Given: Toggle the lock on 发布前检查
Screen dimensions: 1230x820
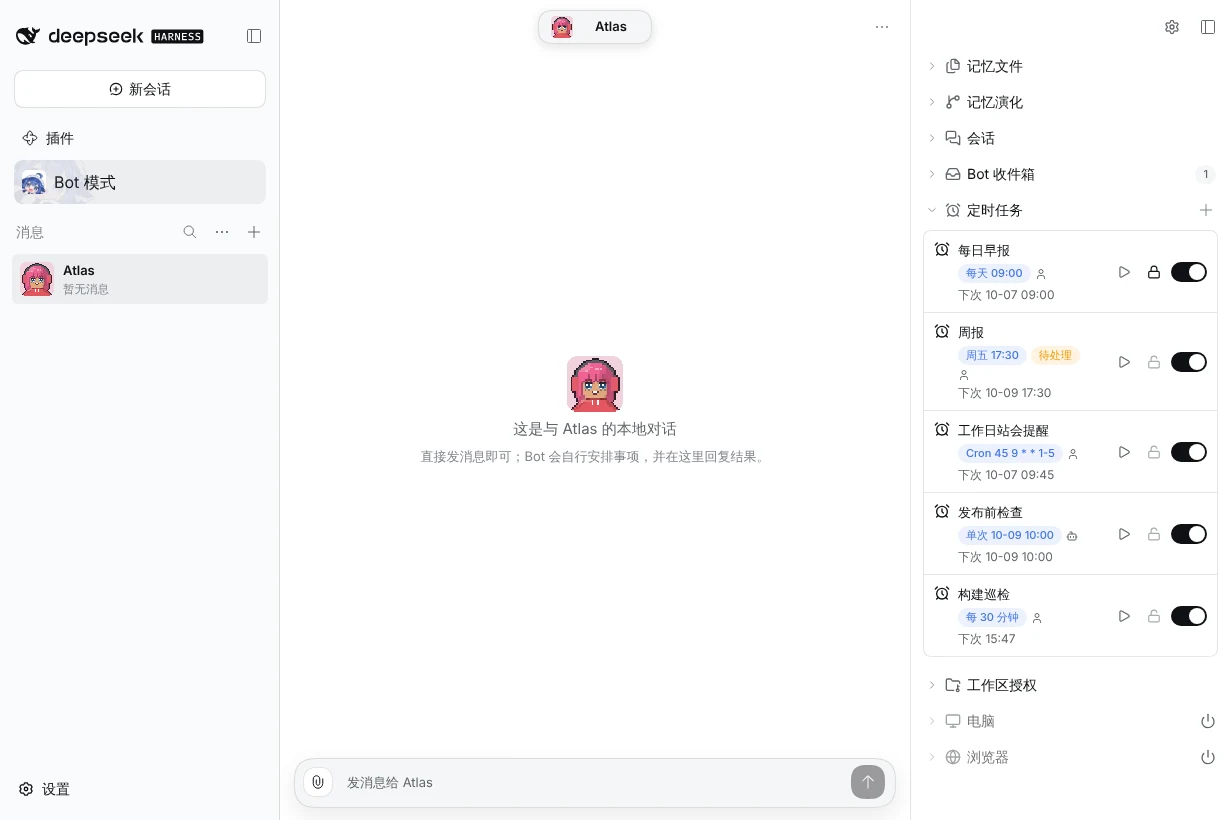Looking at the screenshot, I should (x=1154, y=534).
